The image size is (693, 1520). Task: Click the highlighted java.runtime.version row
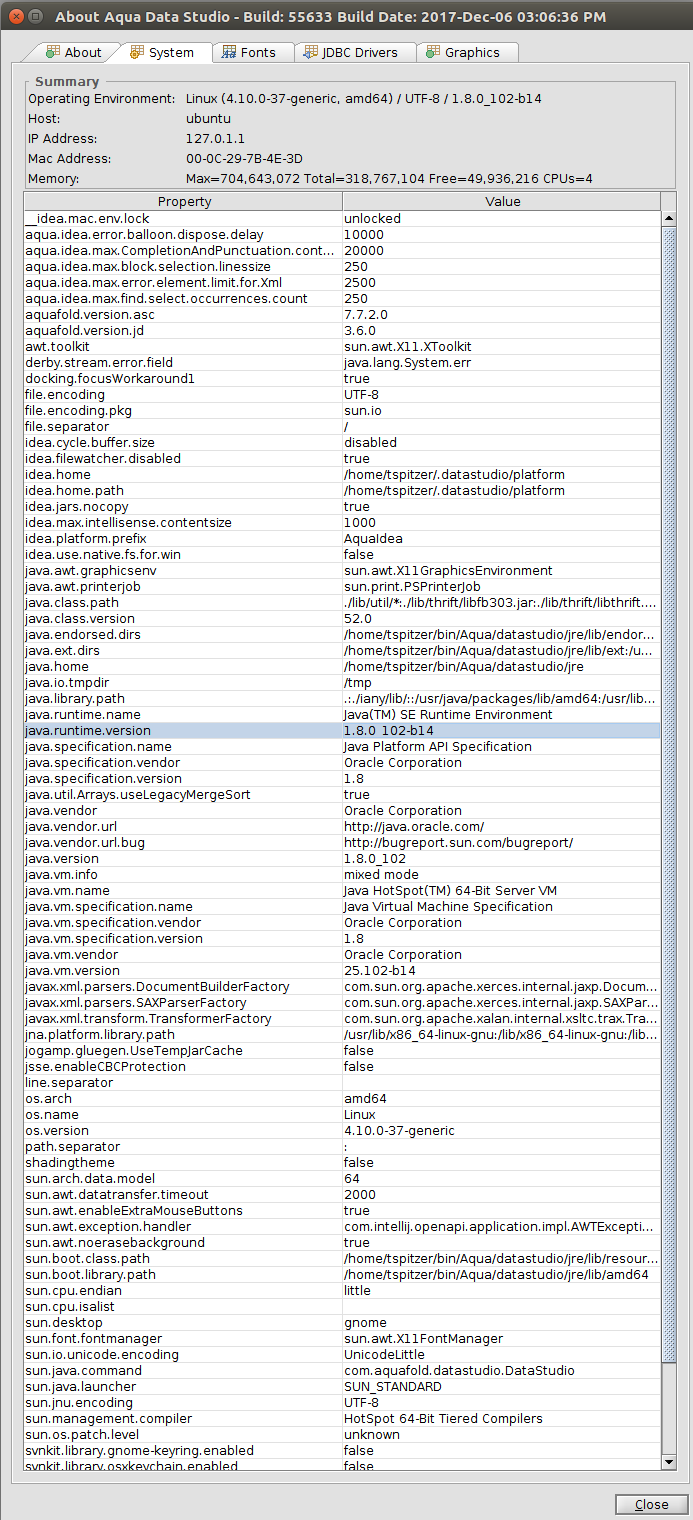[x=342, y=730]
